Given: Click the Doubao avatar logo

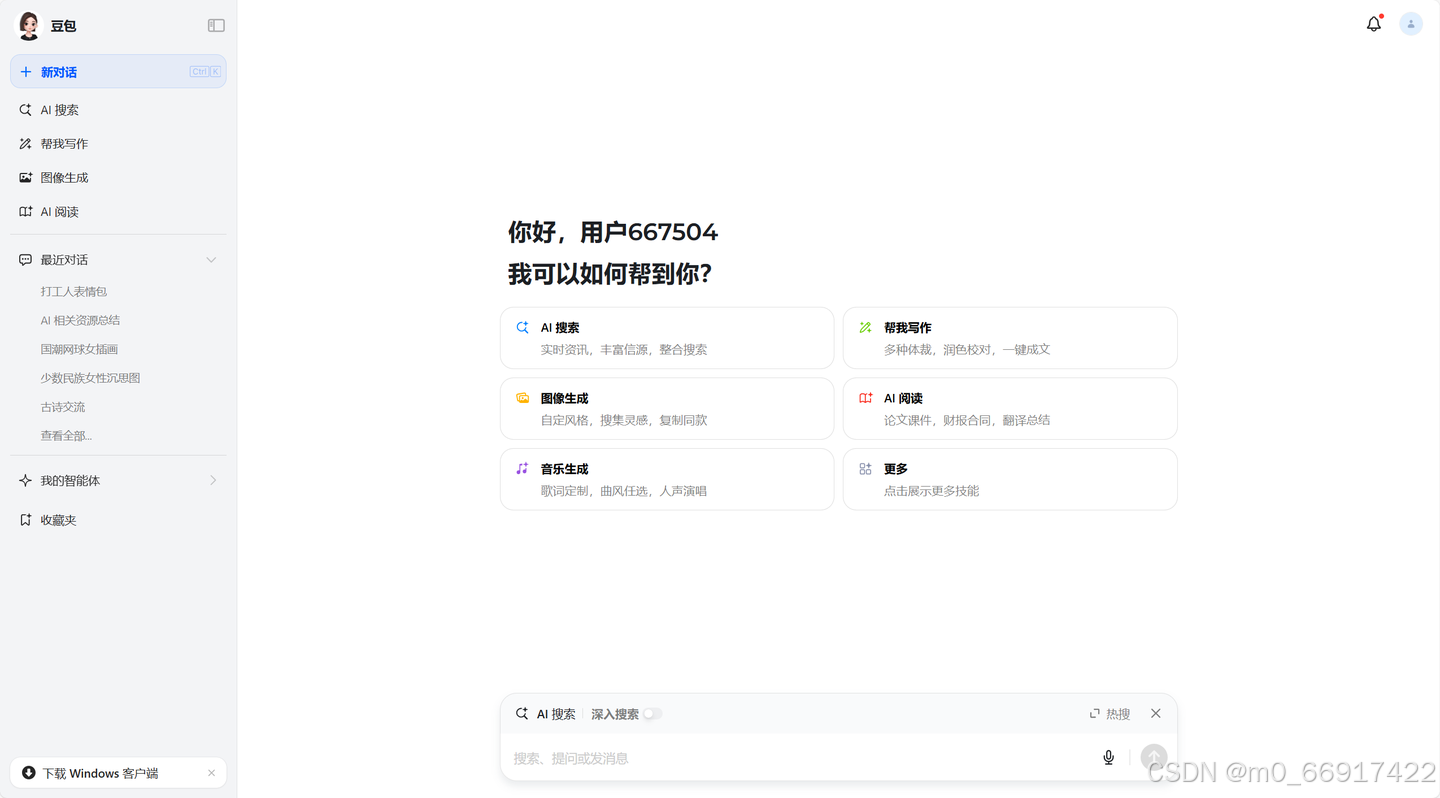Looking at the screenshot, I should [29, 26].
